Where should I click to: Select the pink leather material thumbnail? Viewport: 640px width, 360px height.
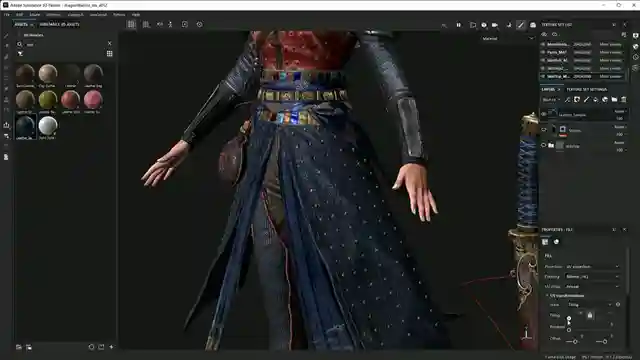point(93,100)
